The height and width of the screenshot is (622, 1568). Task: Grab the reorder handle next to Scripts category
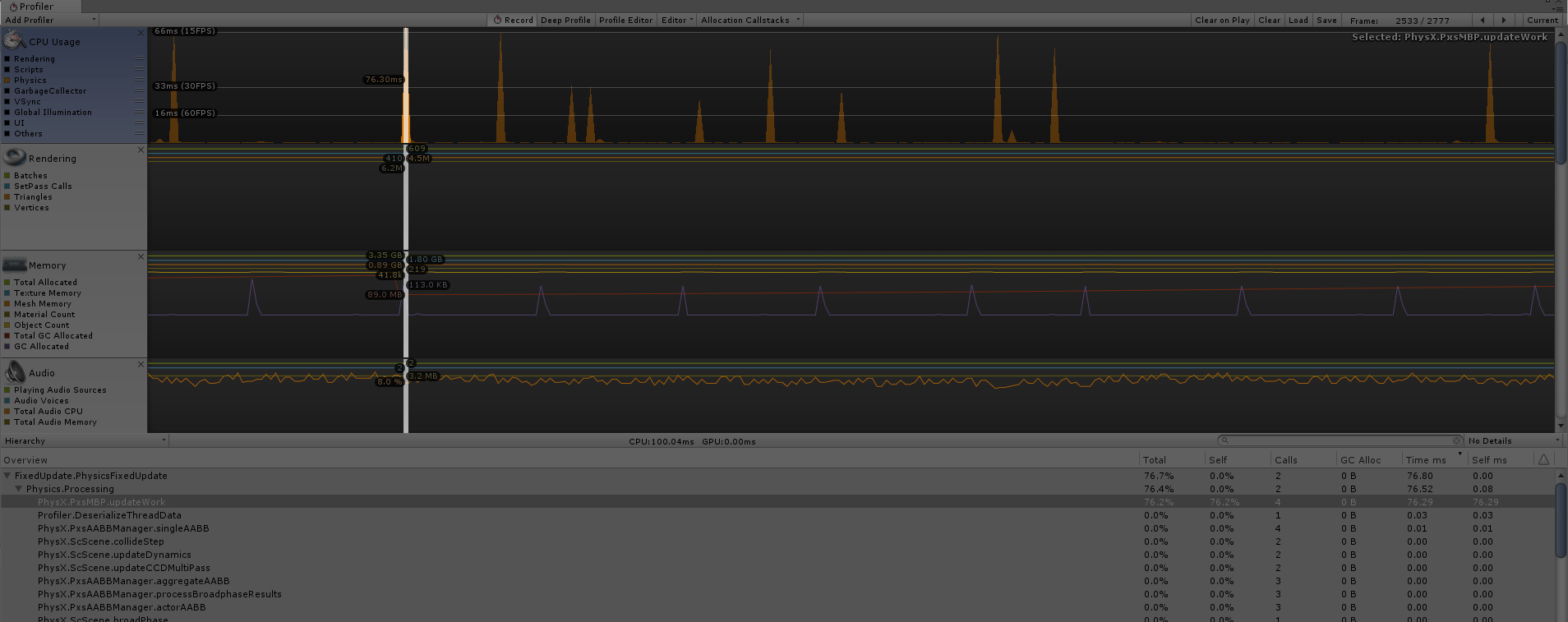click(139, 69)
